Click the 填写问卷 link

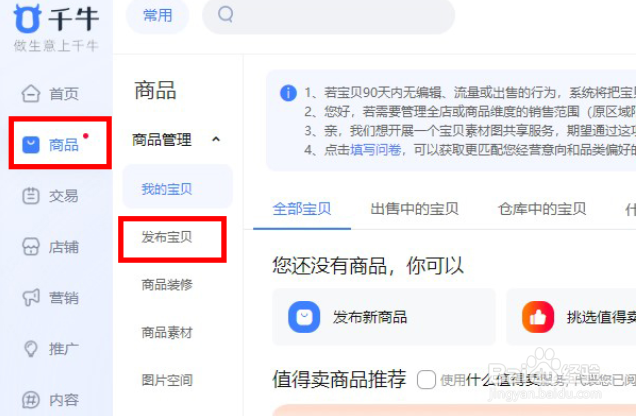coord(376,150)
